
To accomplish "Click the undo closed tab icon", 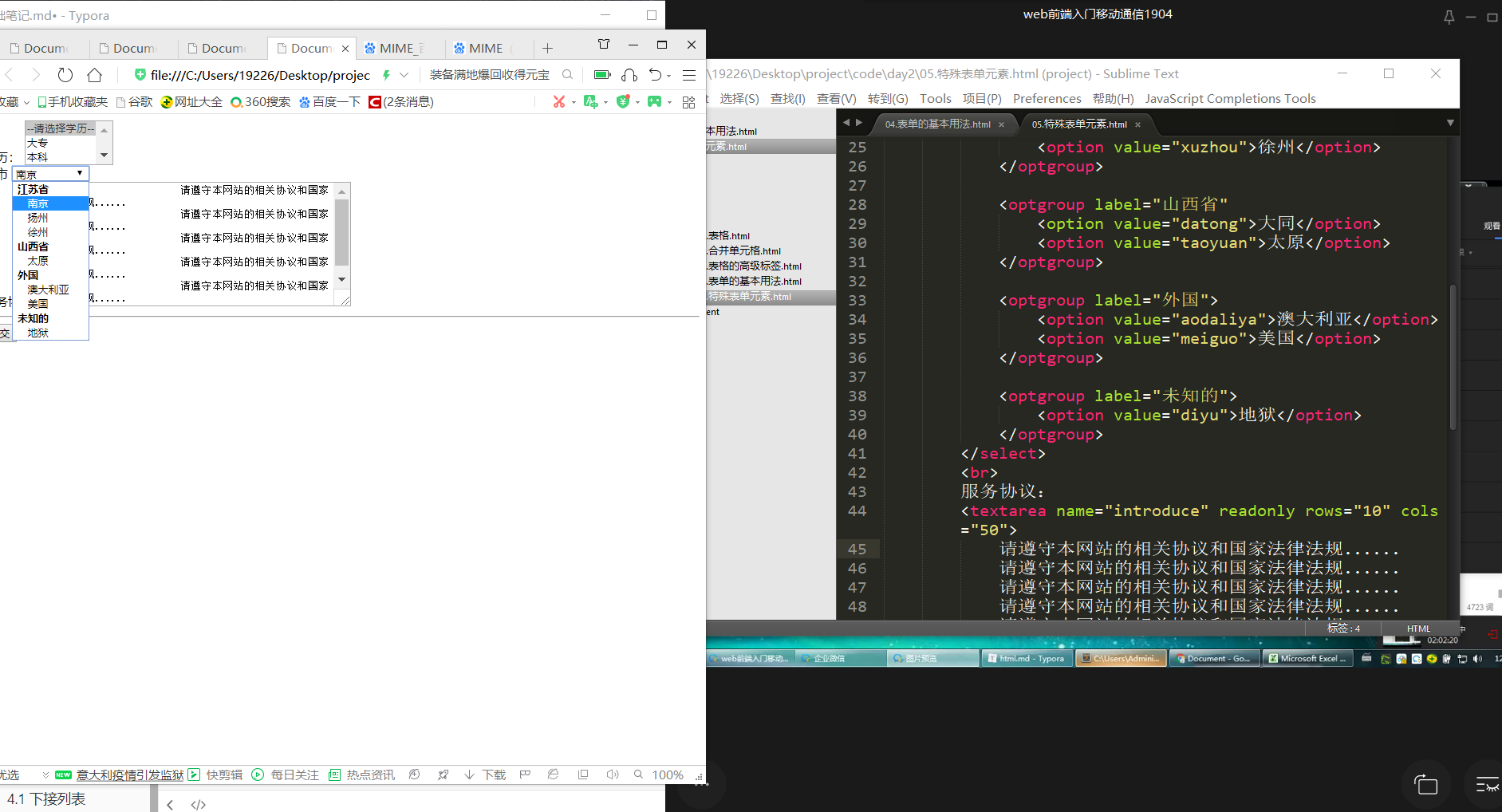I will click(655, 75).
